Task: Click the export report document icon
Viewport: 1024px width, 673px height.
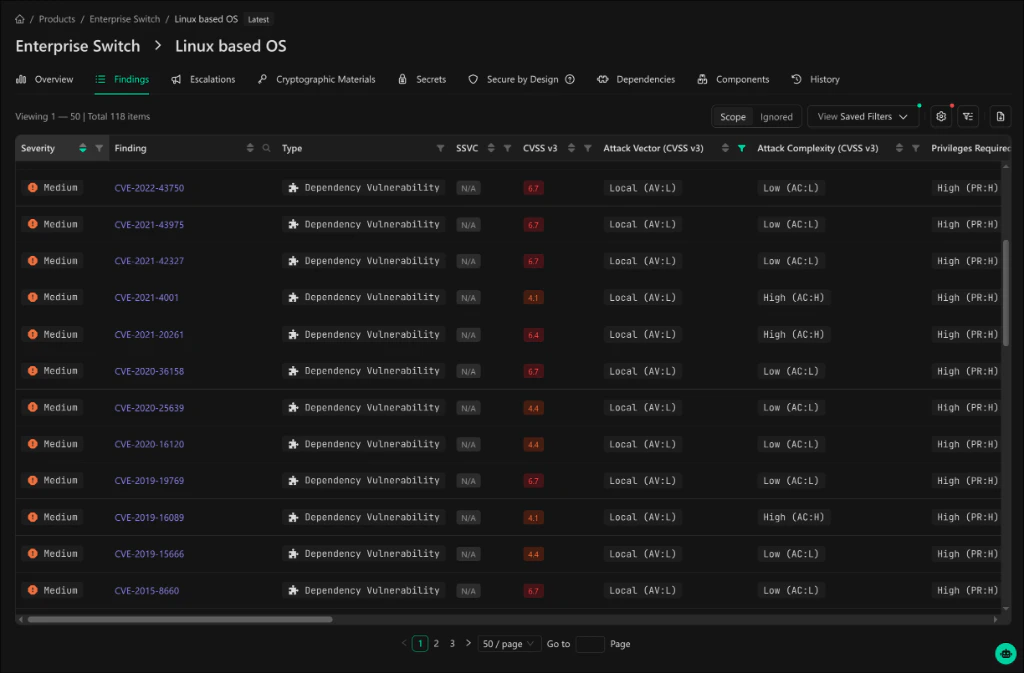Action: coord(1000,116)
